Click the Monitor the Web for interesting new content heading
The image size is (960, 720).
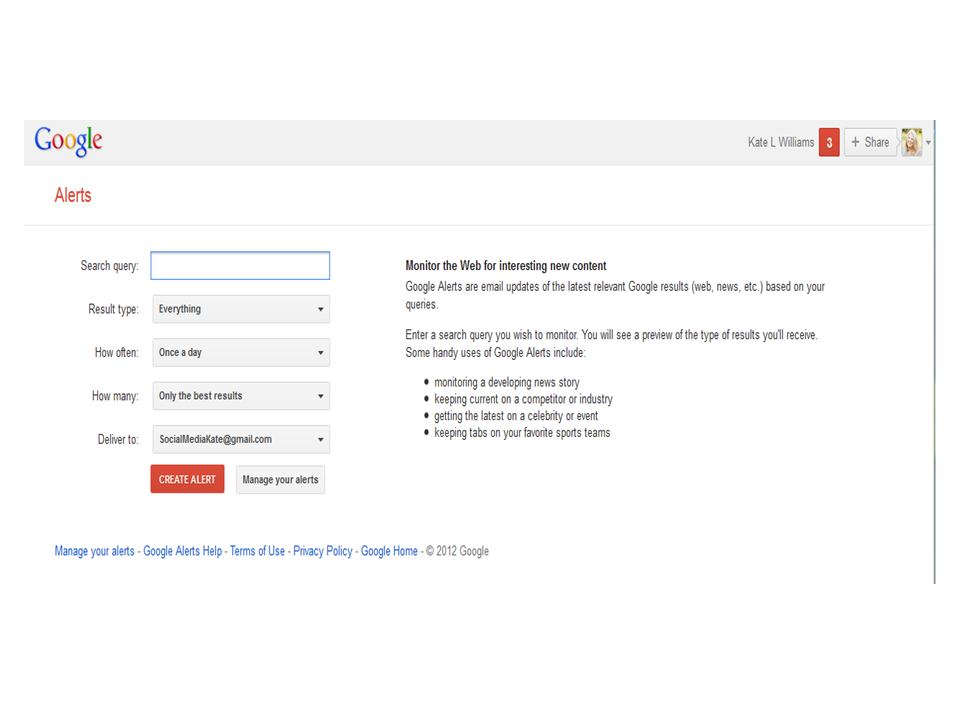[x=506, y=266]
